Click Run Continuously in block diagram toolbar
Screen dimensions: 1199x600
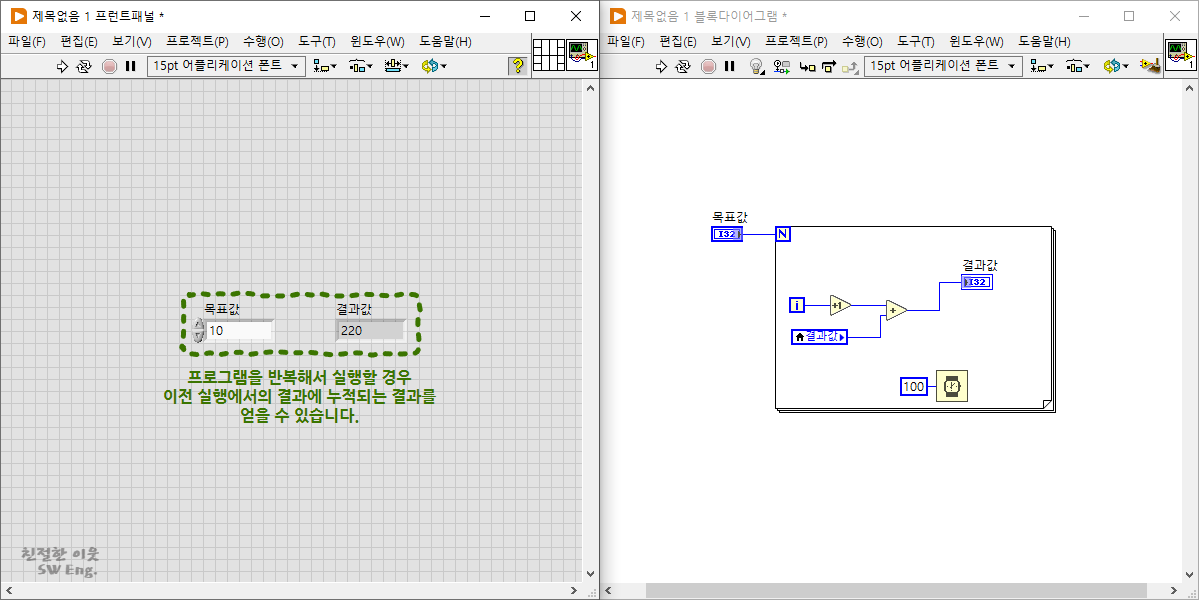click(684, 66)
